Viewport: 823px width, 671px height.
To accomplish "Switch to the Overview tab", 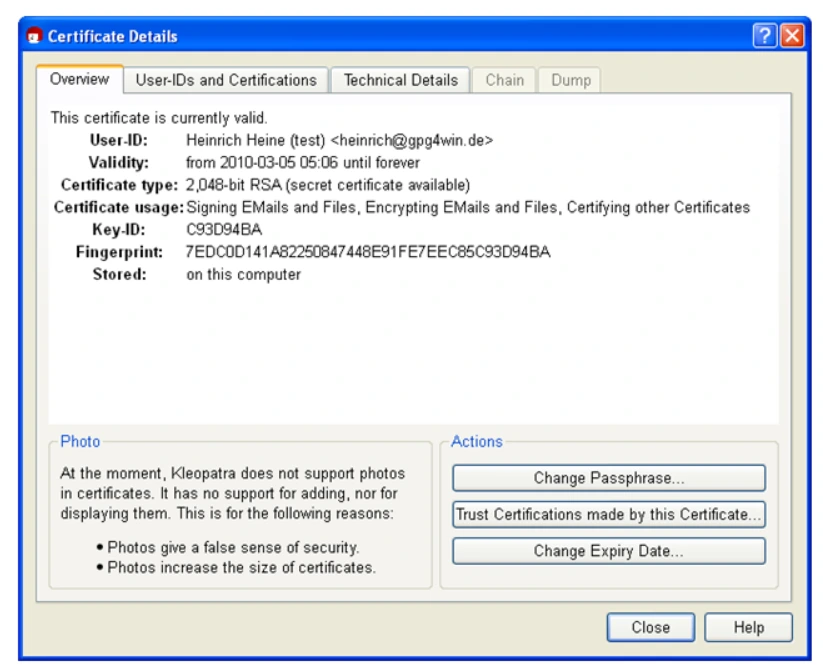I will click(79, 79).
